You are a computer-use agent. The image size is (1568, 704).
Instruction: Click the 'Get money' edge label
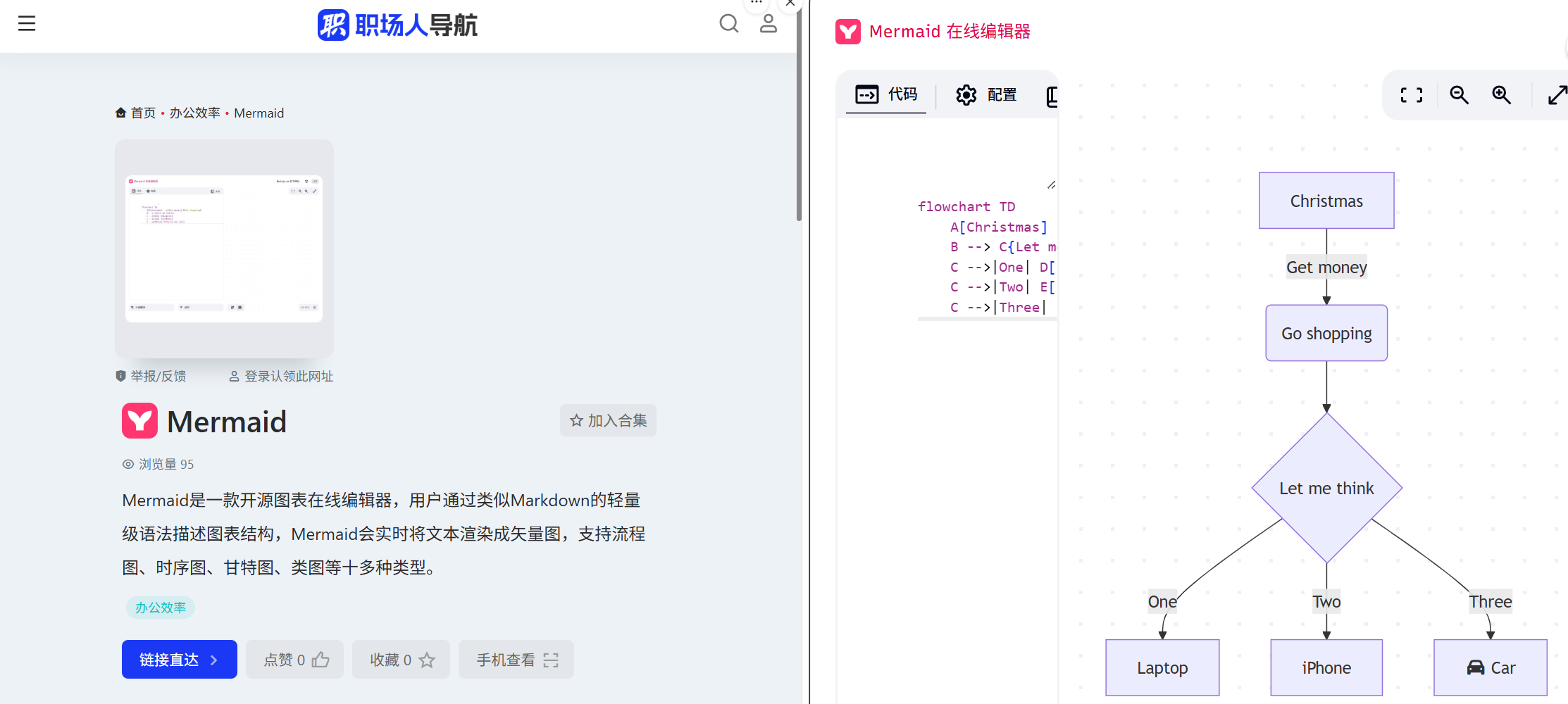click(1326, 268)
